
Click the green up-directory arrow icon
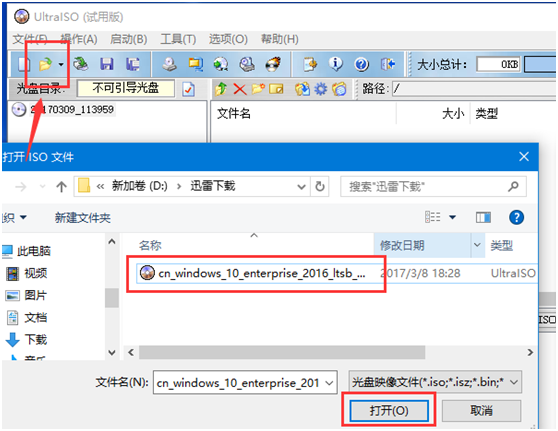[221, 89]
